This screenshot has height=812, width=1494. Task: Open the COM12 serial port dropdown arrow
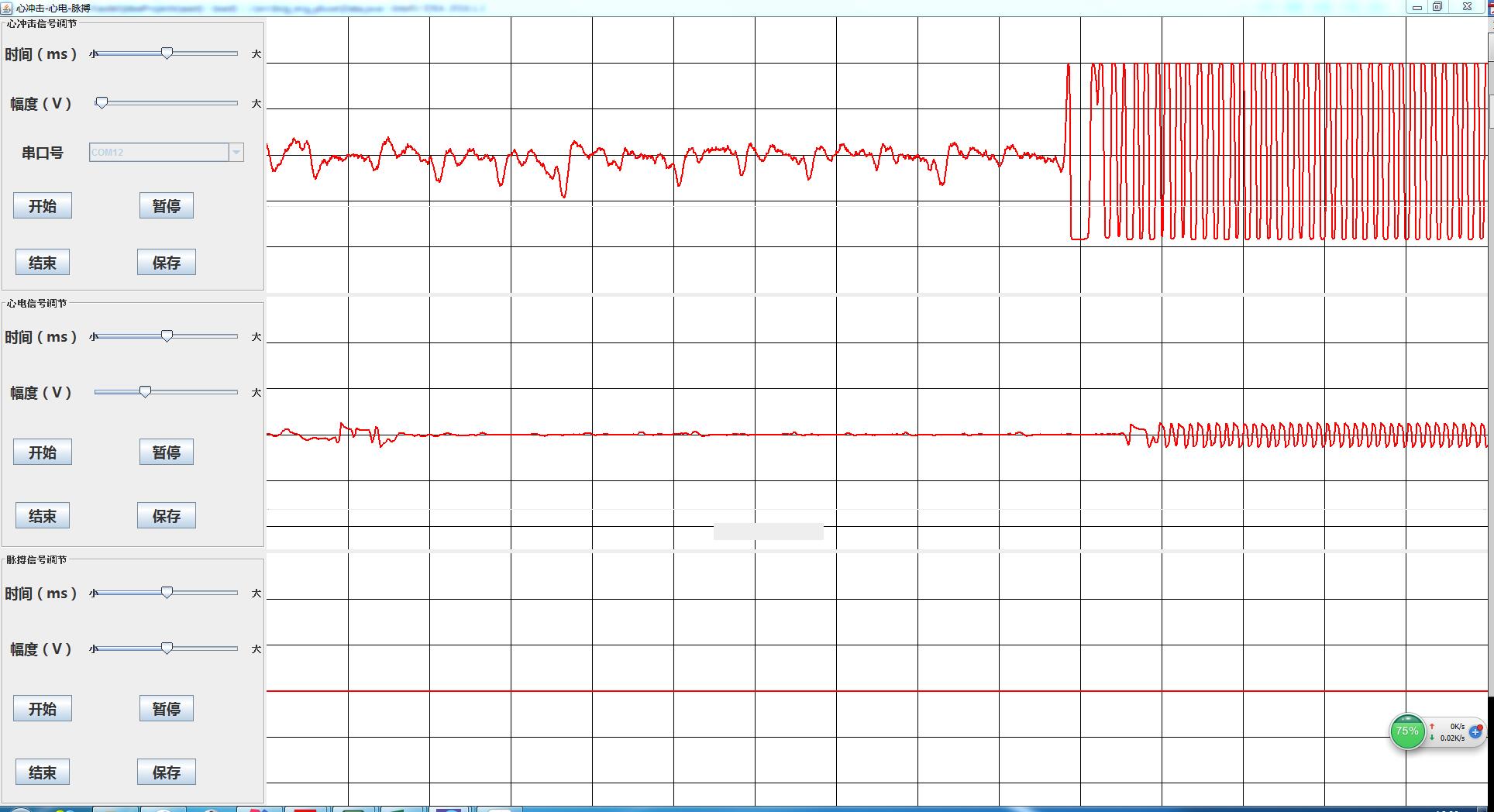coord(236,153)
